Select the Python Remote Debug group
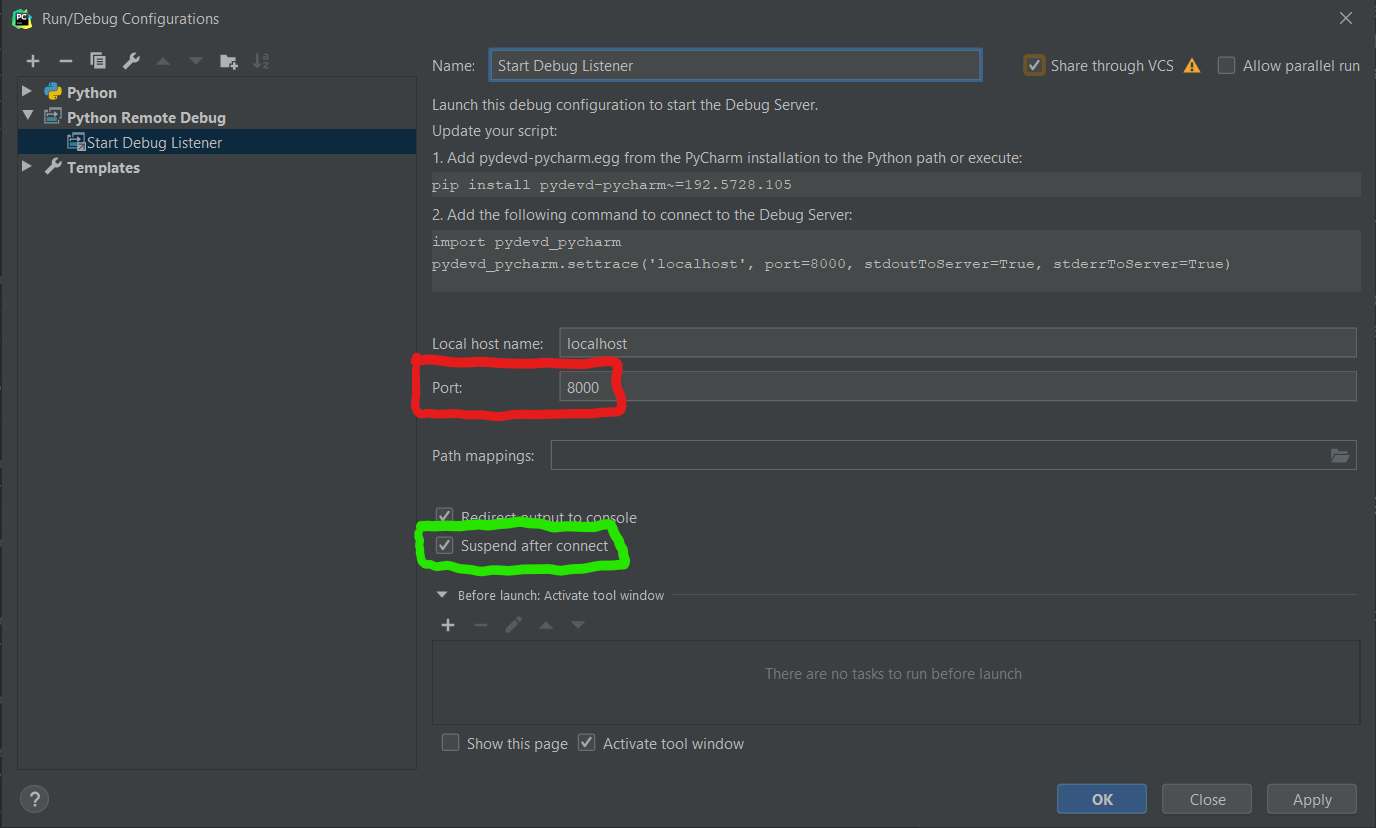 point(146,117)
